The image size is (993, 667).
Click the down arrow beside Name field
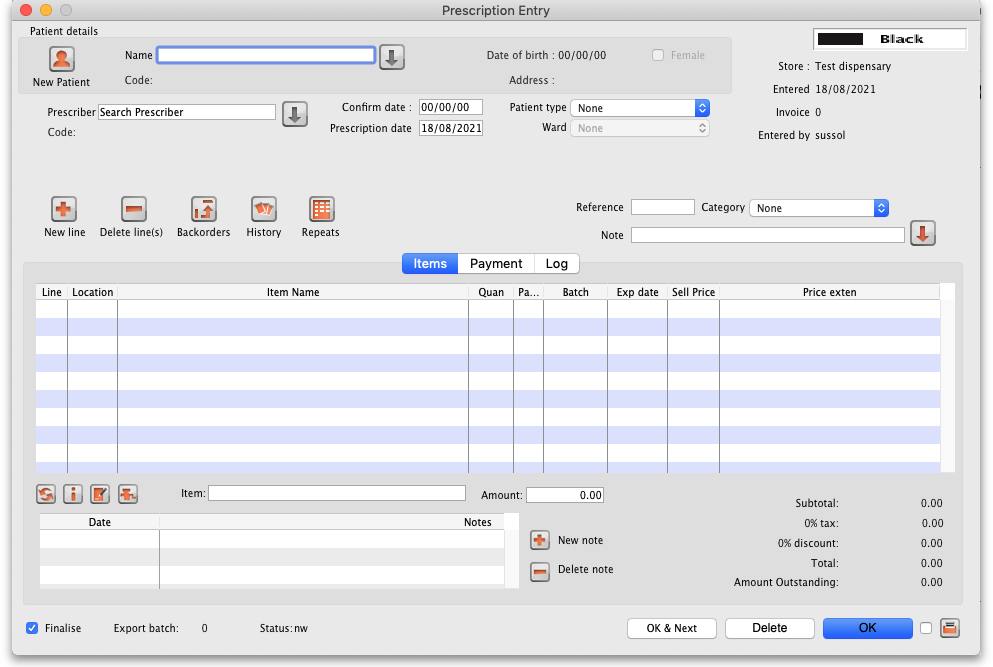392,57
